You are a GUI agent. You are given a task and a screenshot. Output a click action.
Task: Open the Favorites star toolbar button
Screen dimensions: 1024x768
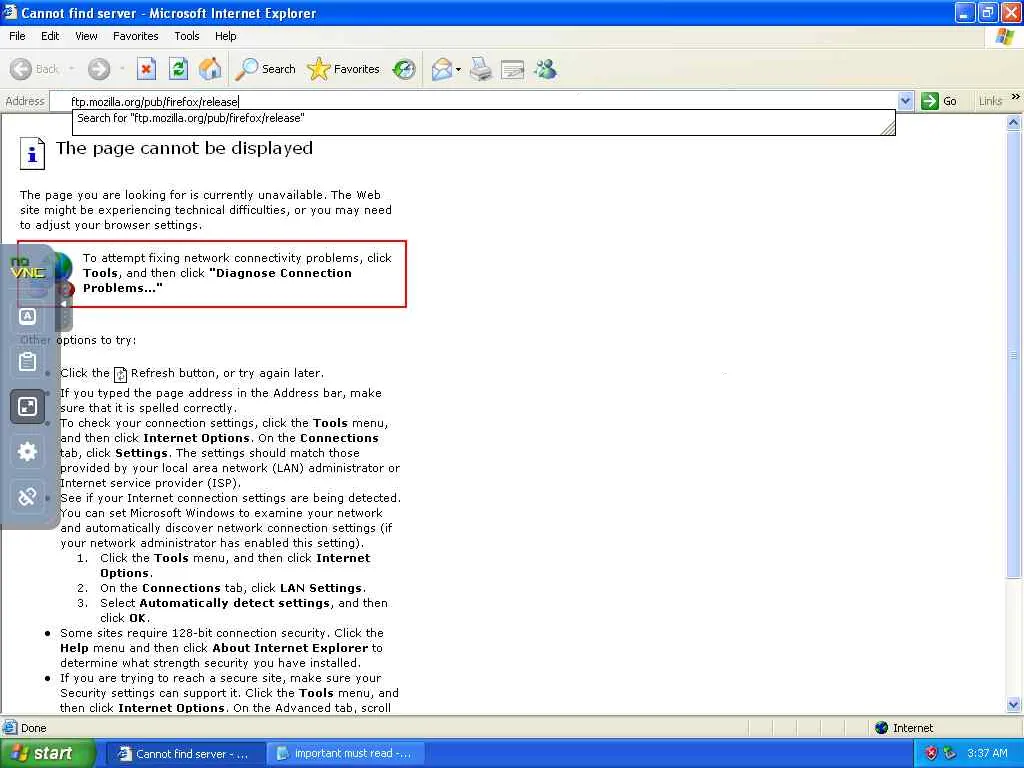coord(344,69)
